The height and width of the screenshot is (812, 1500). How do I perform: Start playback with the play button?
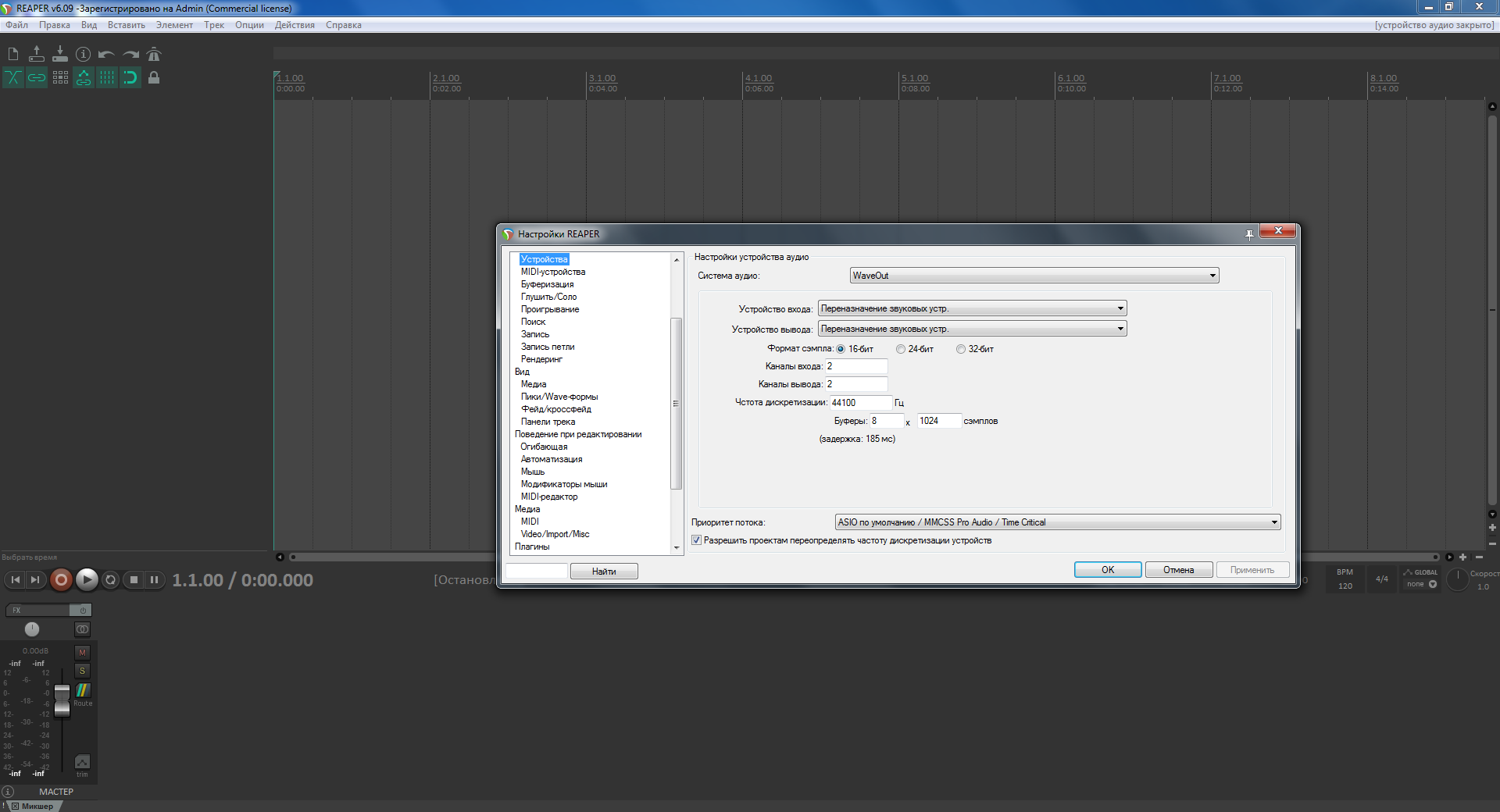pyautogui.click(x=87, y=579)
